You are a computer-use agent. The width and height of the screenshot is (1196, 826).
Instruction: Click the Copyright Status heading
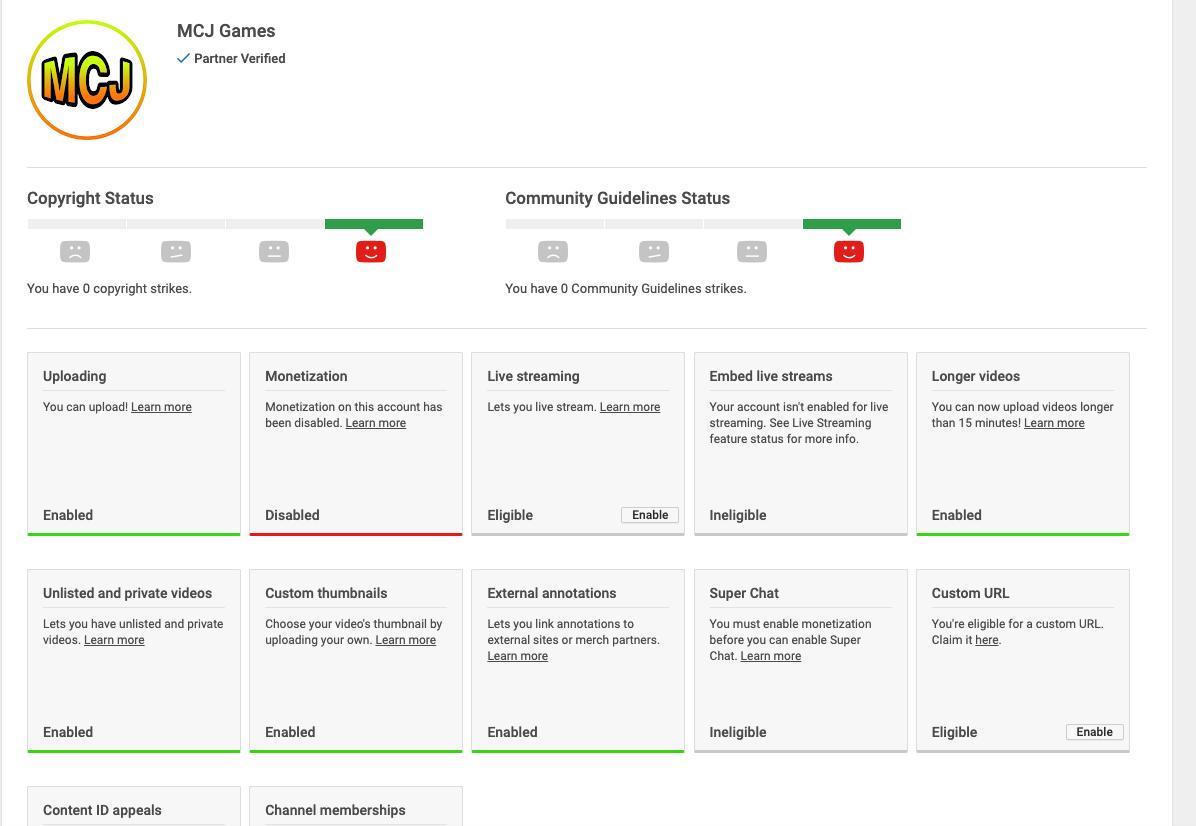tap(90, 198)
